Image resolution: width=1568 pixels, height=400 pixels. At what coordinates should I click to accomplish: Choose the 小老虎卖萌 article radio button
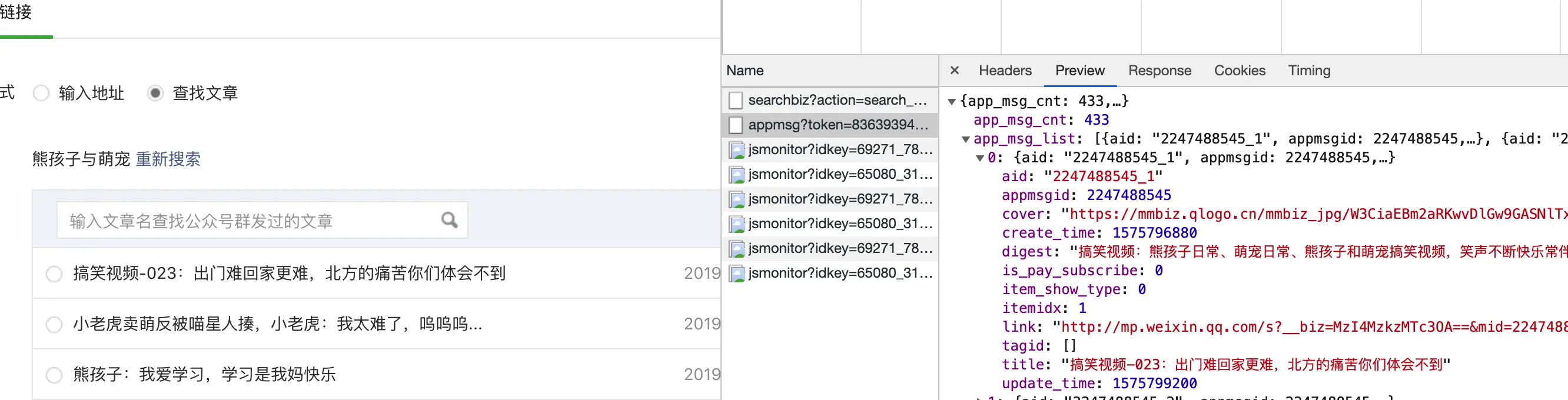coord(54,325)
